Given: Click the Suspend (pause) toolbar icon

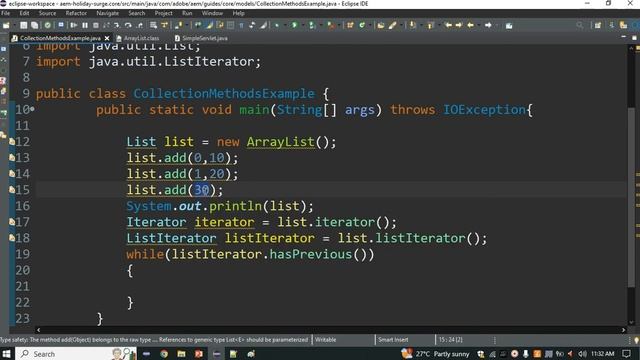Looking at the screenshot, I should 85,25.
